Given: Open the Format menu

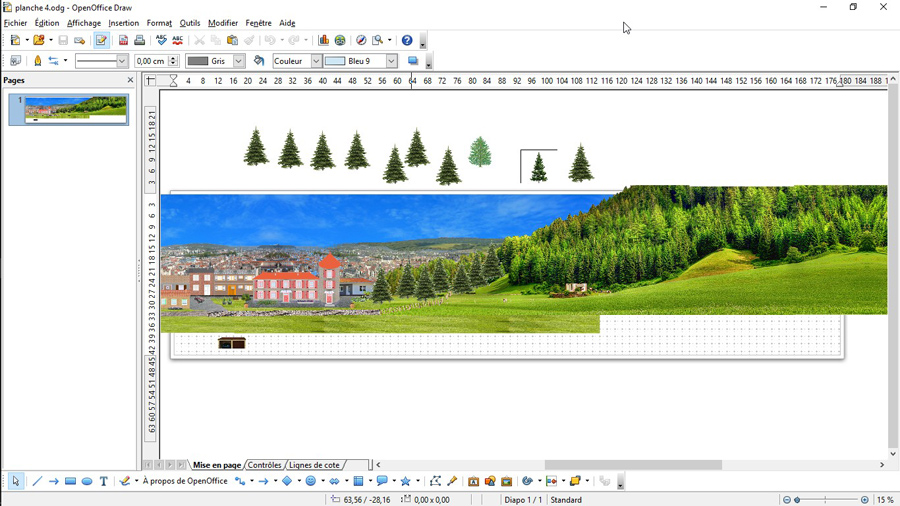Looking at the screenshot, I should 159,23.
